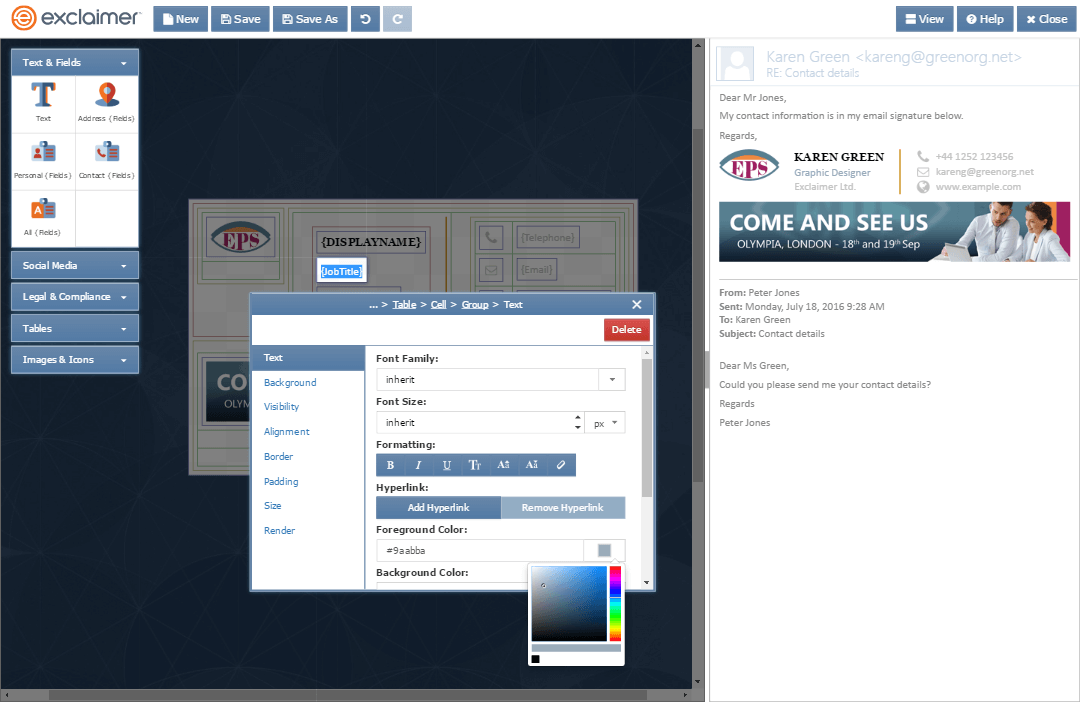1080x702 pixels.
Task: Expand the Tables panel
Action: pos(74,329)
